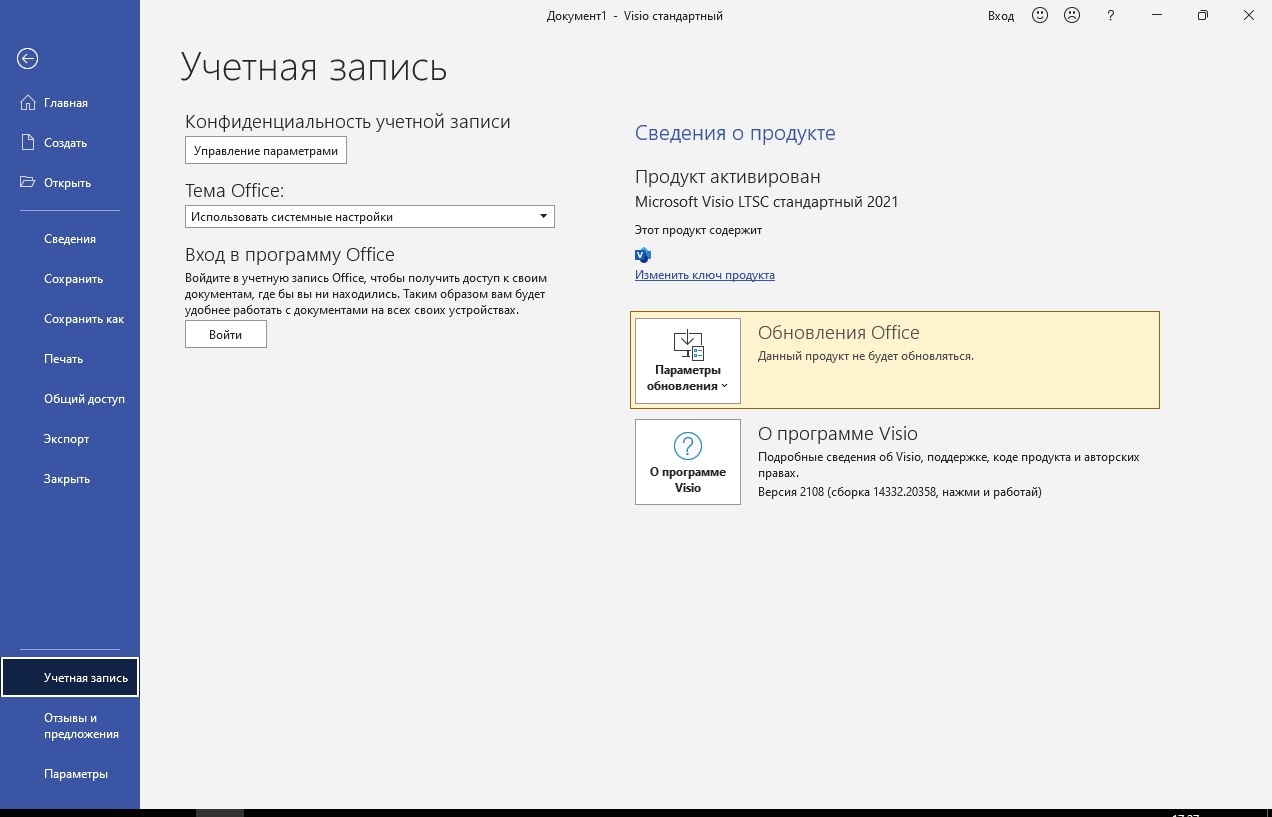Click the Войти button
This screenshot has height=817, width=1272.
point(226,335)
